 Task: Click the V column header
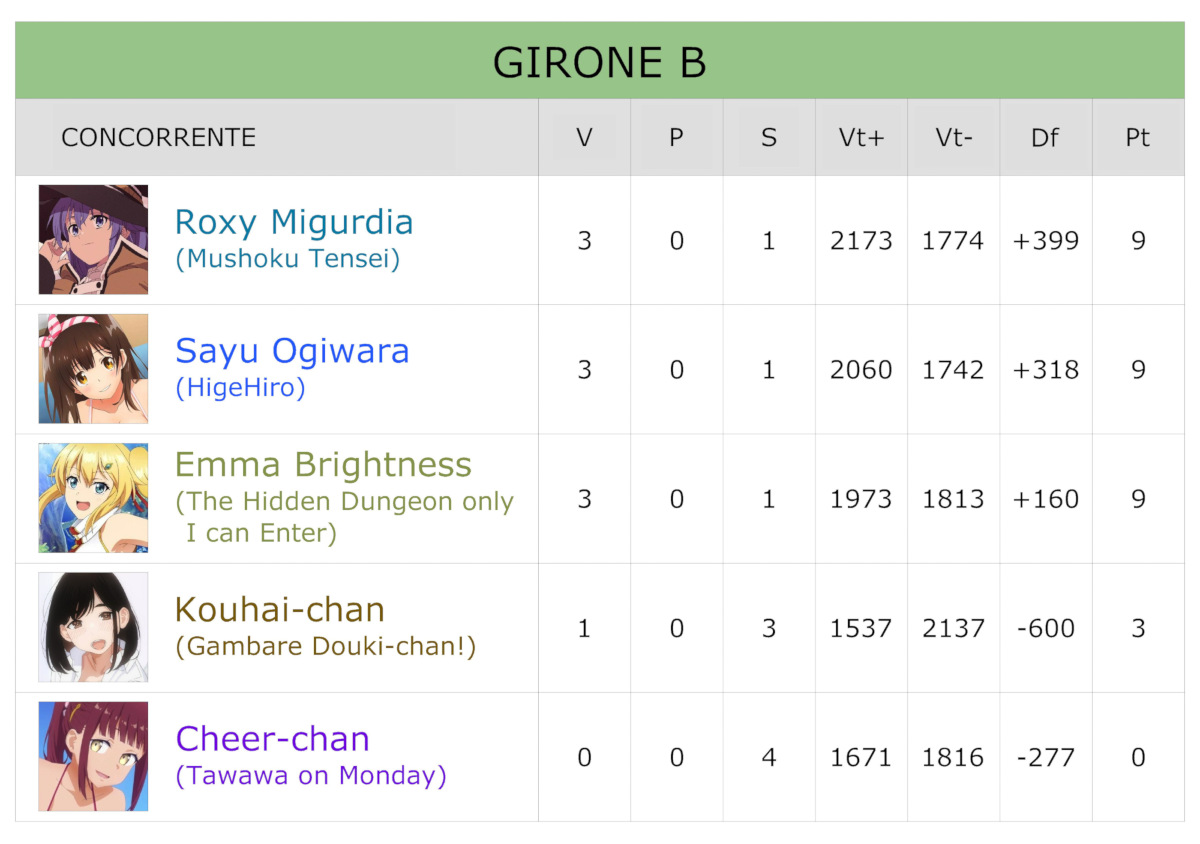(x=584, y=138)
